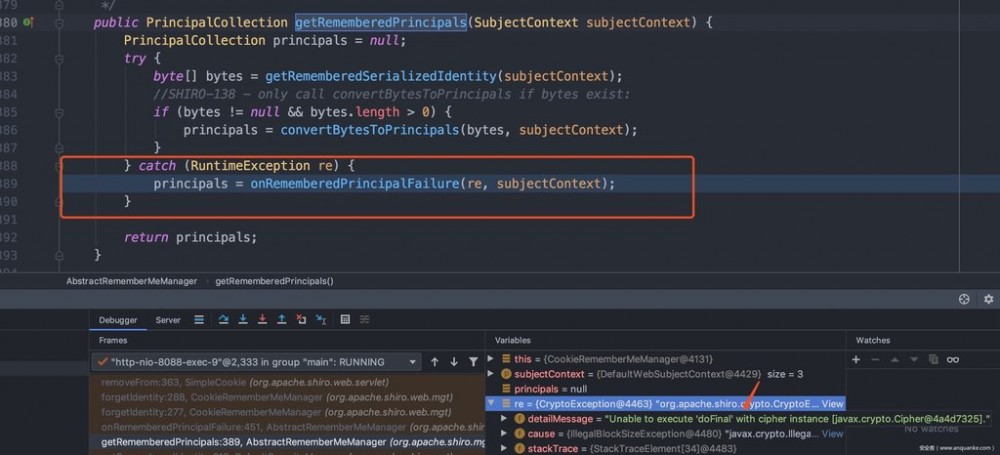Click the remove watch minus icon
The height and width of the screenshot is (455, 1000).
click(875, 359)
